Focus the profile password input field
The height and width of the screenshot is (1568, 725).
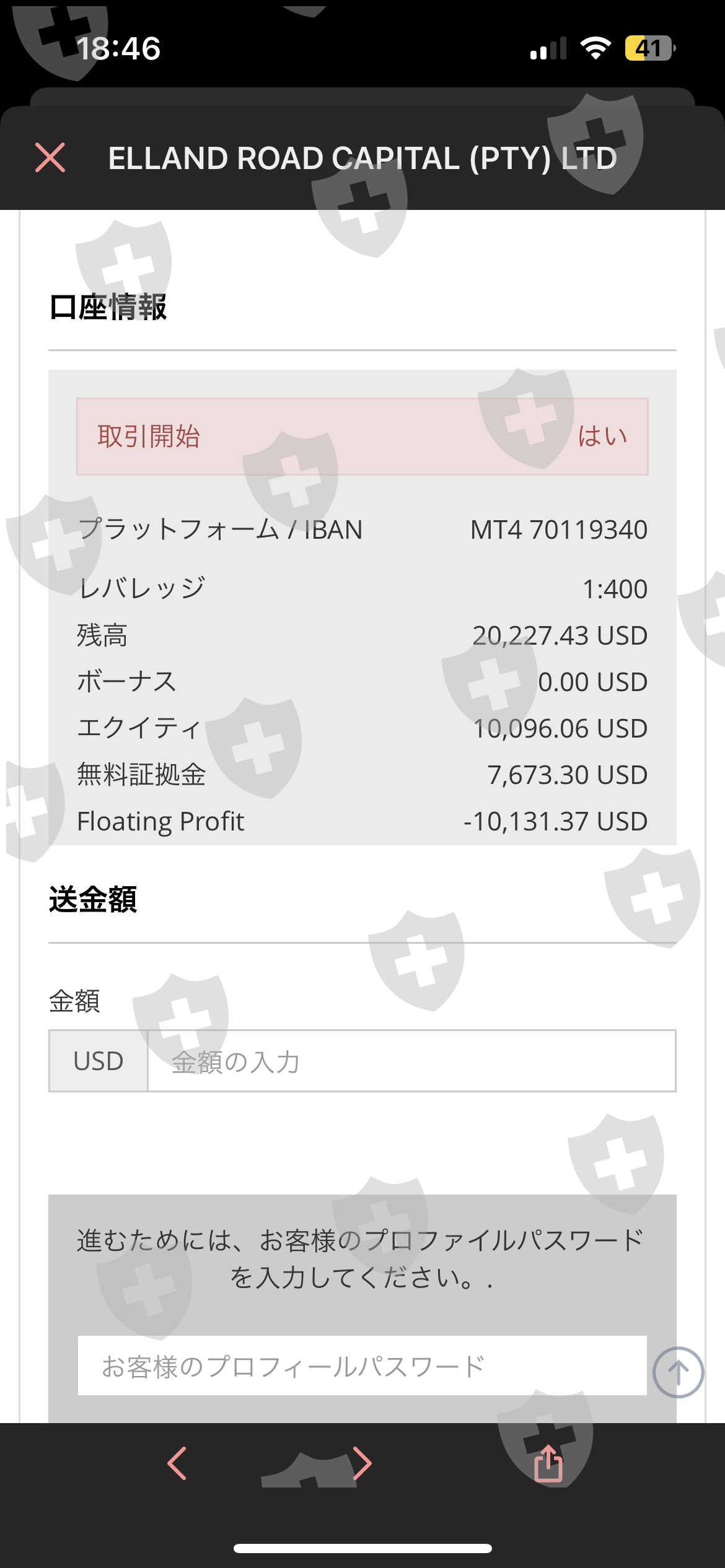click(362, 1365)
